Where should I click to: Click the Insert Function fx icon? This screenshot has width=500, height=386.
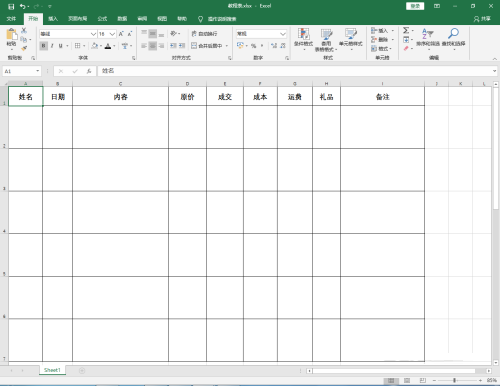[x=89, y=71]
